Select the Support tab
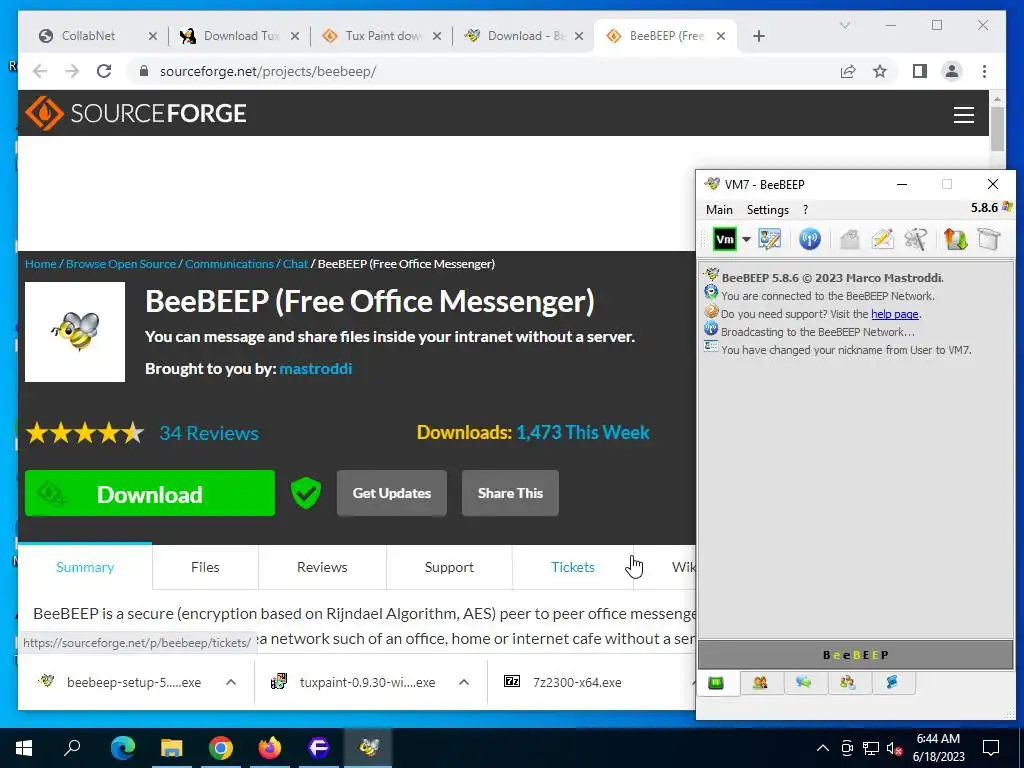This screenshot has width=1024, height=768. click(x=449, y=567)
